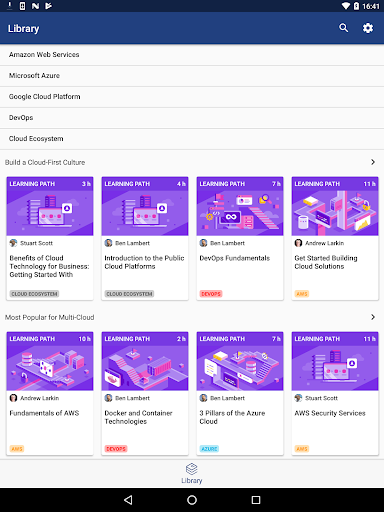This screenshot has width=384, height=512.
Task: Expand Build a Cloud-First Culture chevron
Action: coord(373,162)
